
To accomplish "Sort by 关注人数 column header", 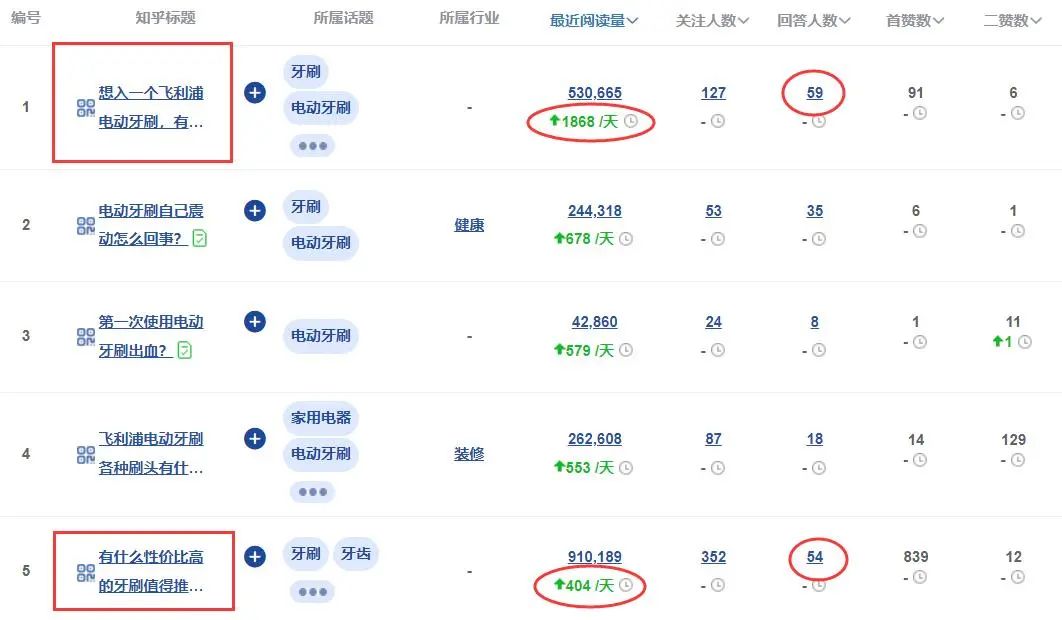I will [x=712, y=20].
